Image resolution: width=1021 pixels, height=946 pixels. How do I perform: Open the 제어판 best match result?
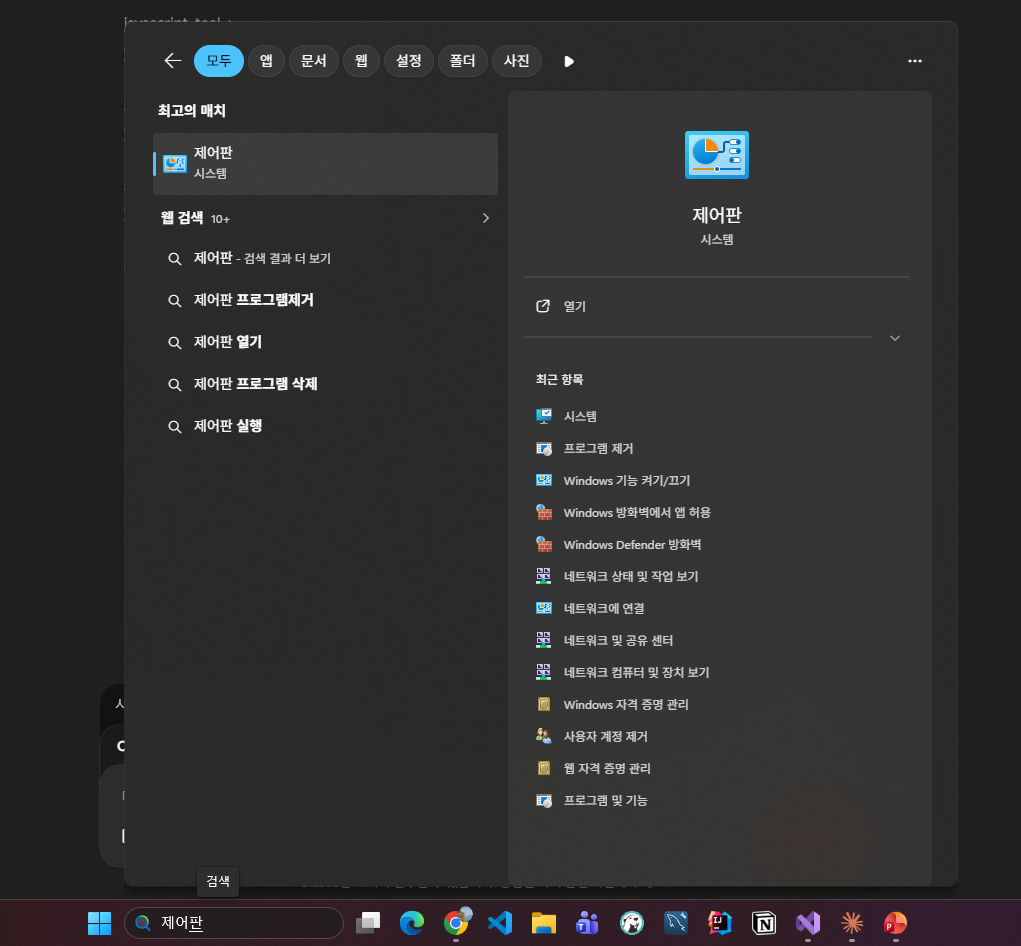pos(325,163)
